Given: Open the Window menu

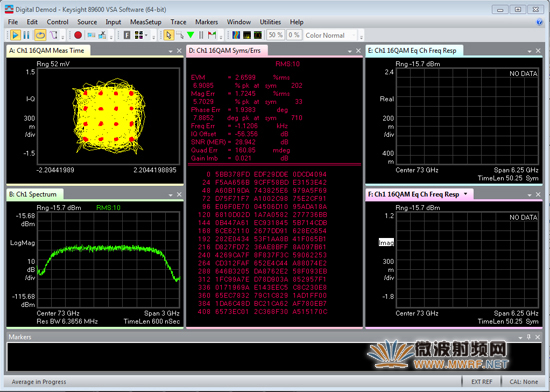Looking at the screenshot, I should (x=239, y=22).
